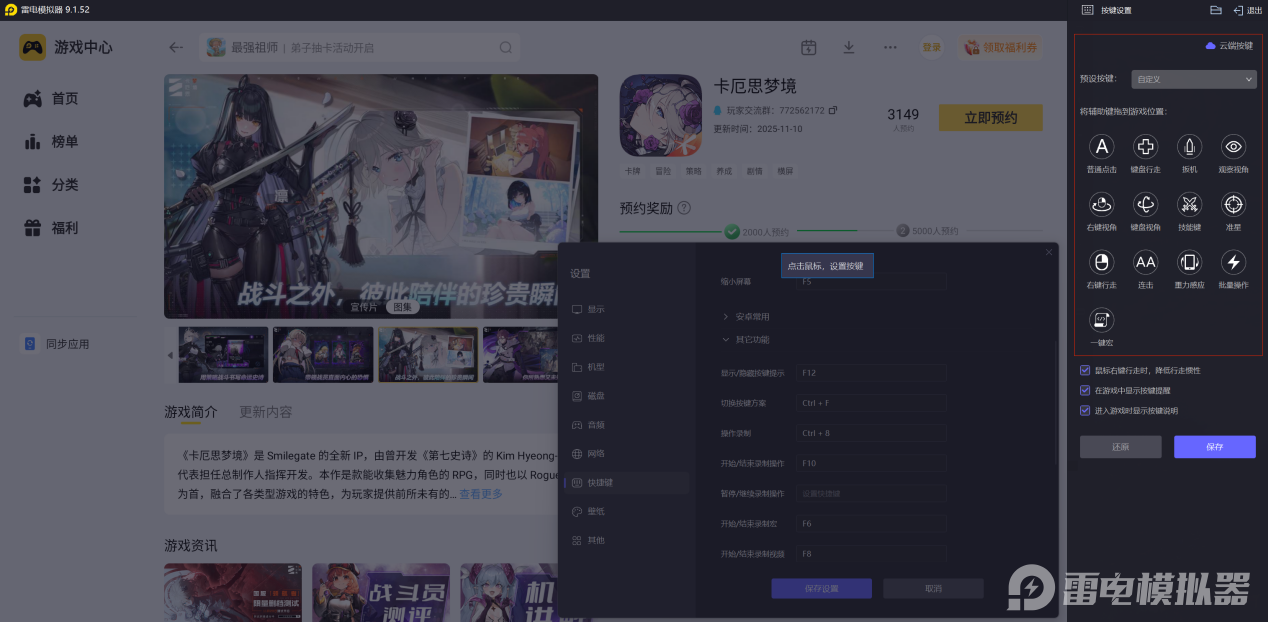Click the 显示/隐藏按键提示 F12 shortcut field

click(871, 373)
